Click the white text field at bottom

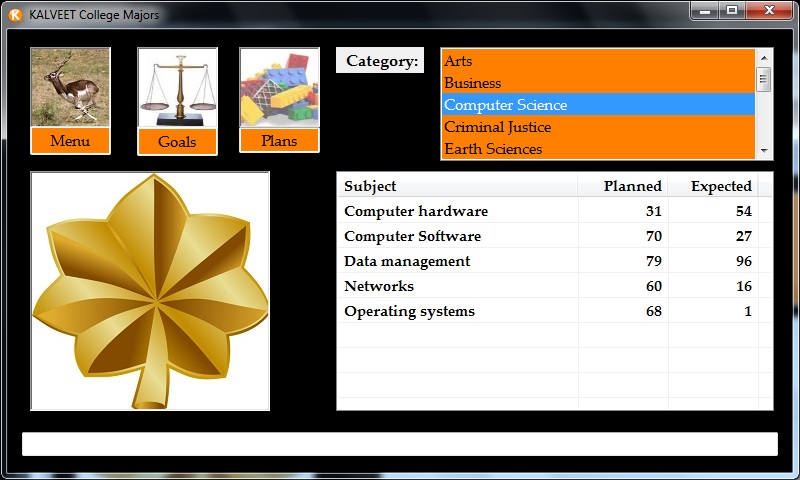tap(400, 444)
